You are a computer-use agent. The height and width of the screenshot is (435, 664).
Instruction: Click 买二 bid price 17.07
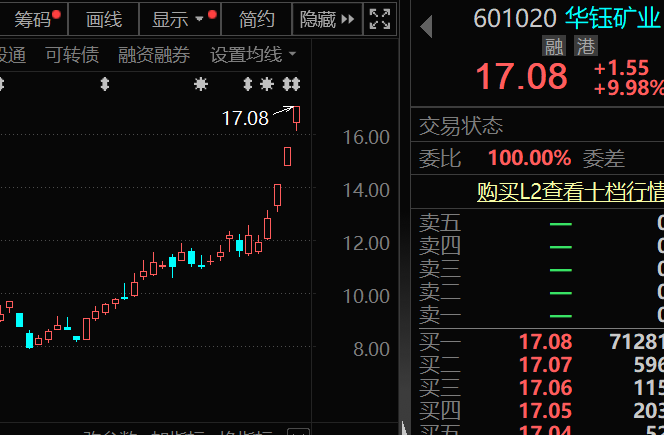tap(545, 365)
